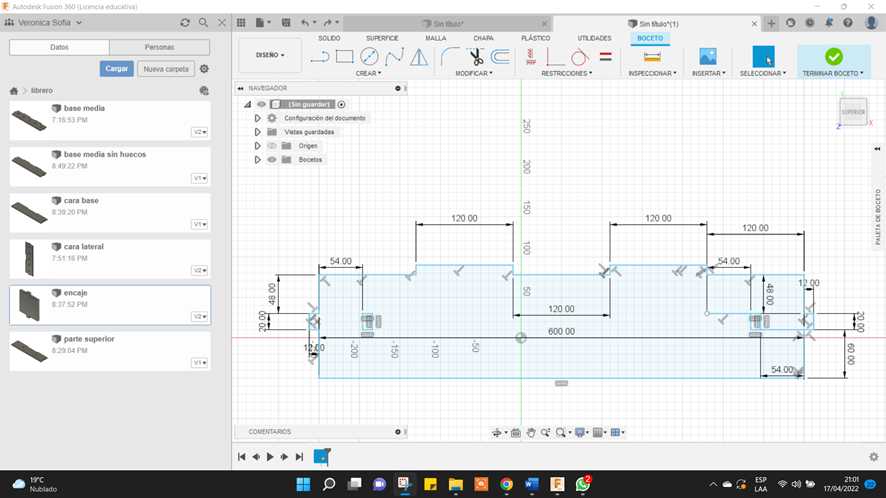Screen dimensions: 886x498
Task: Switch to the MALLA tab
Action: (x=436, y=38)
